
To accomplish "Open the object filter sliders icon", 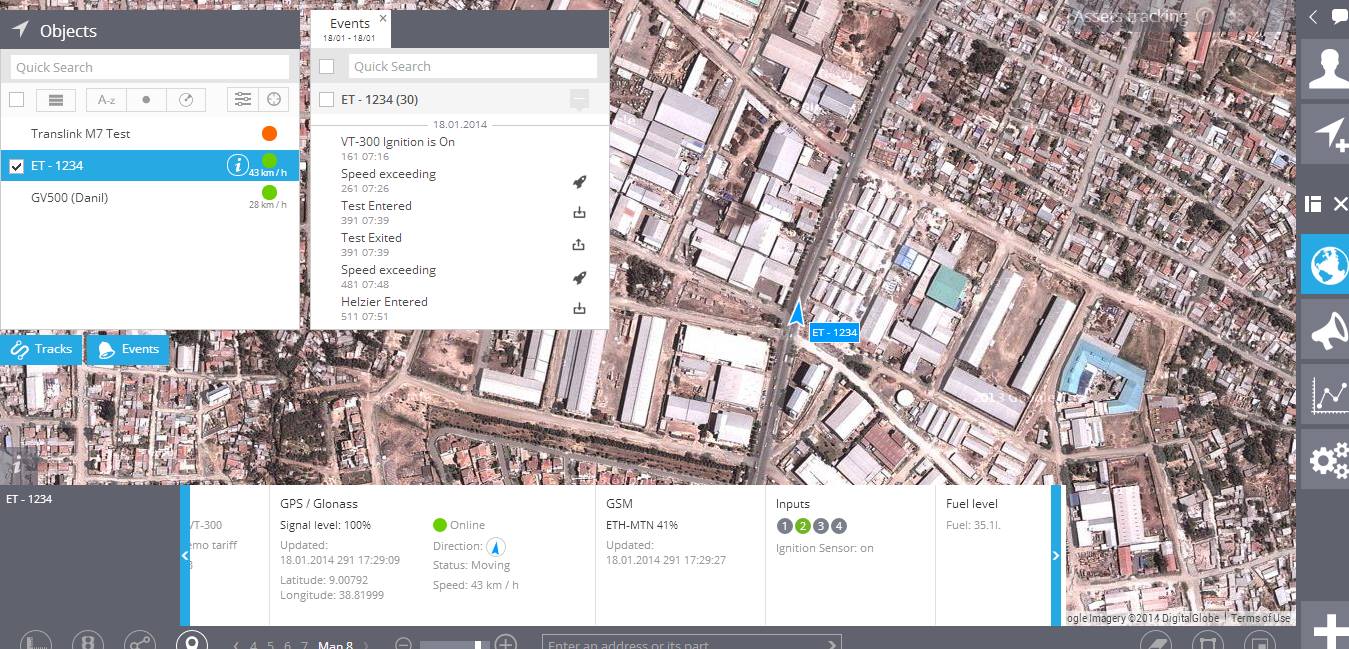I will coord(242,99).
